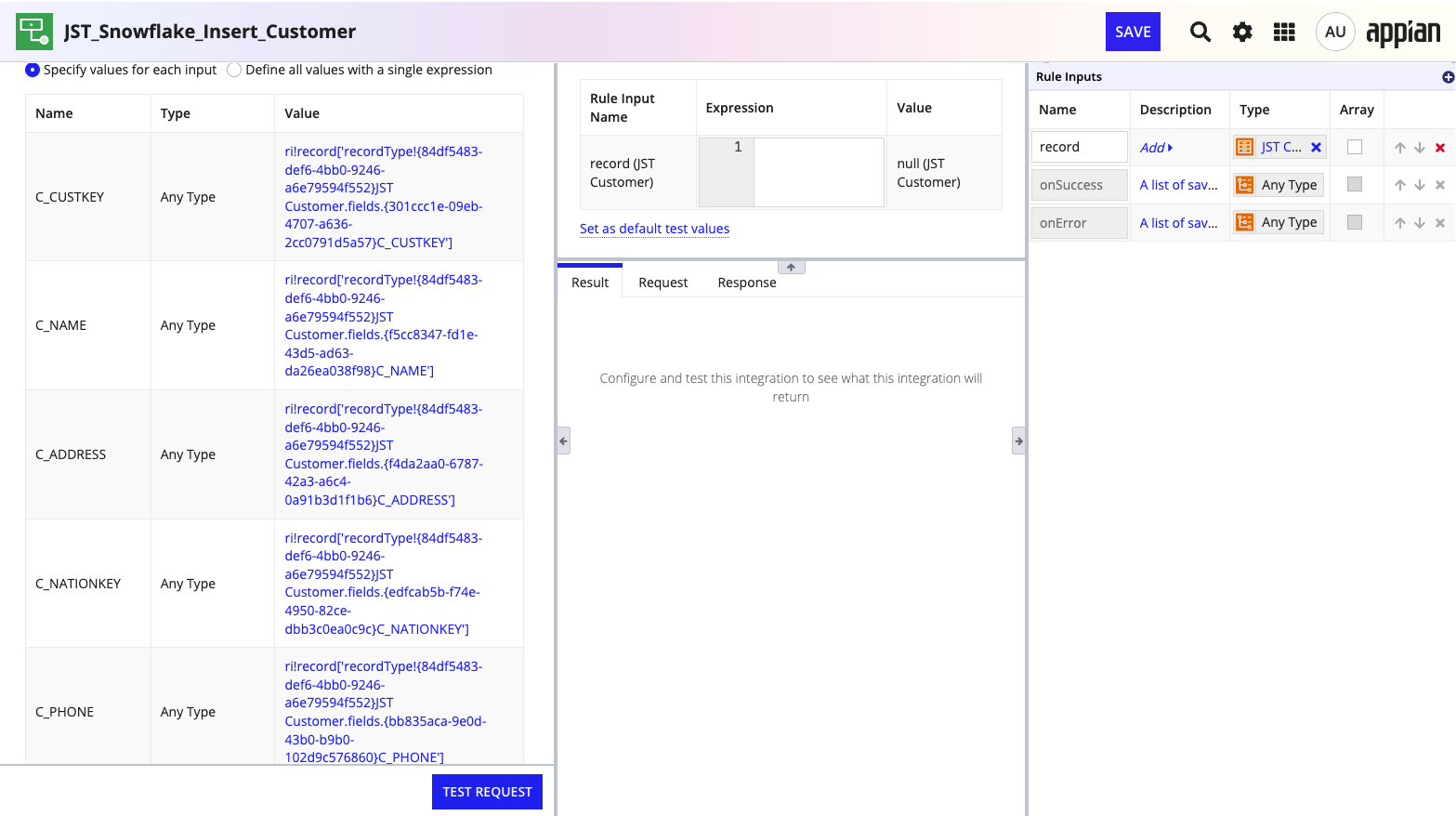Switch to the Result tab
Screen dimensions: 1456x816
[590, 283]
